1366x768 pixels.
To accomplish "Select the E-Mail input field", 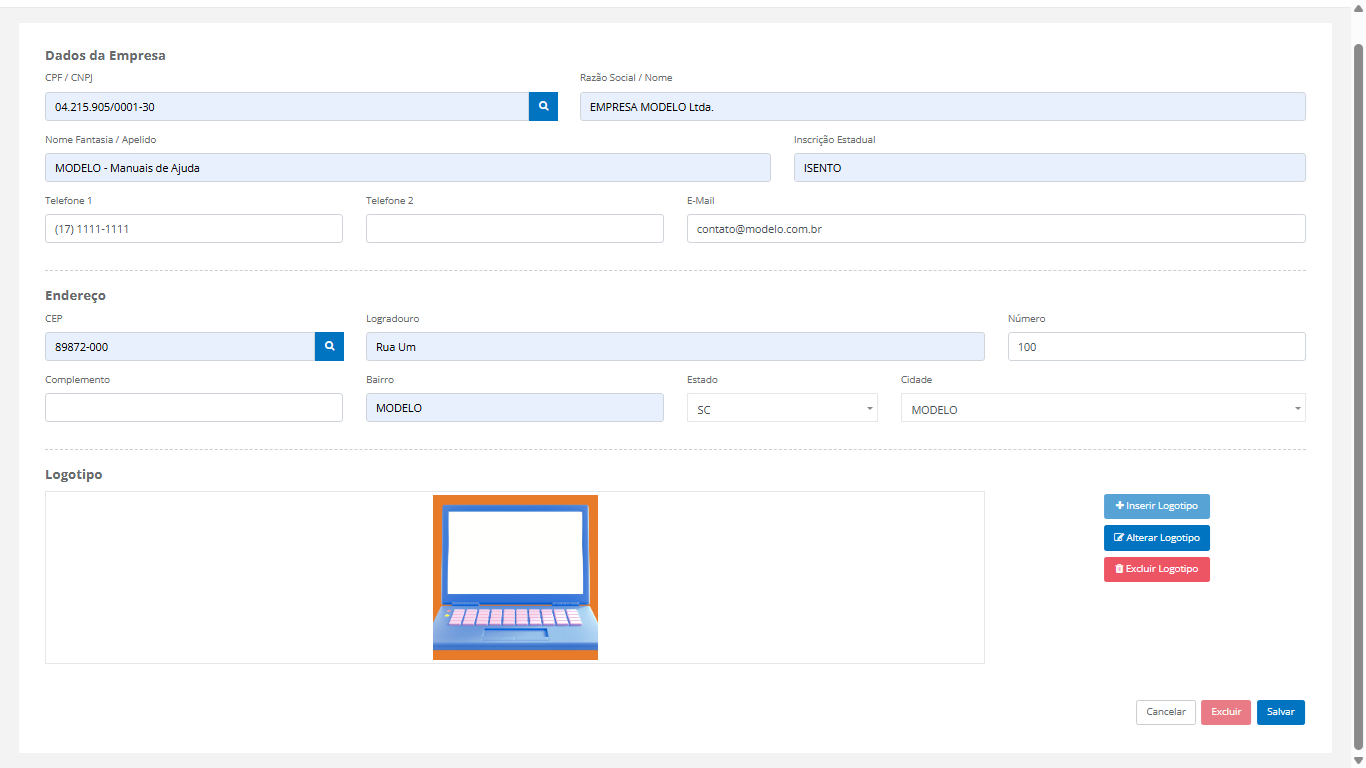I will (995, 229).
